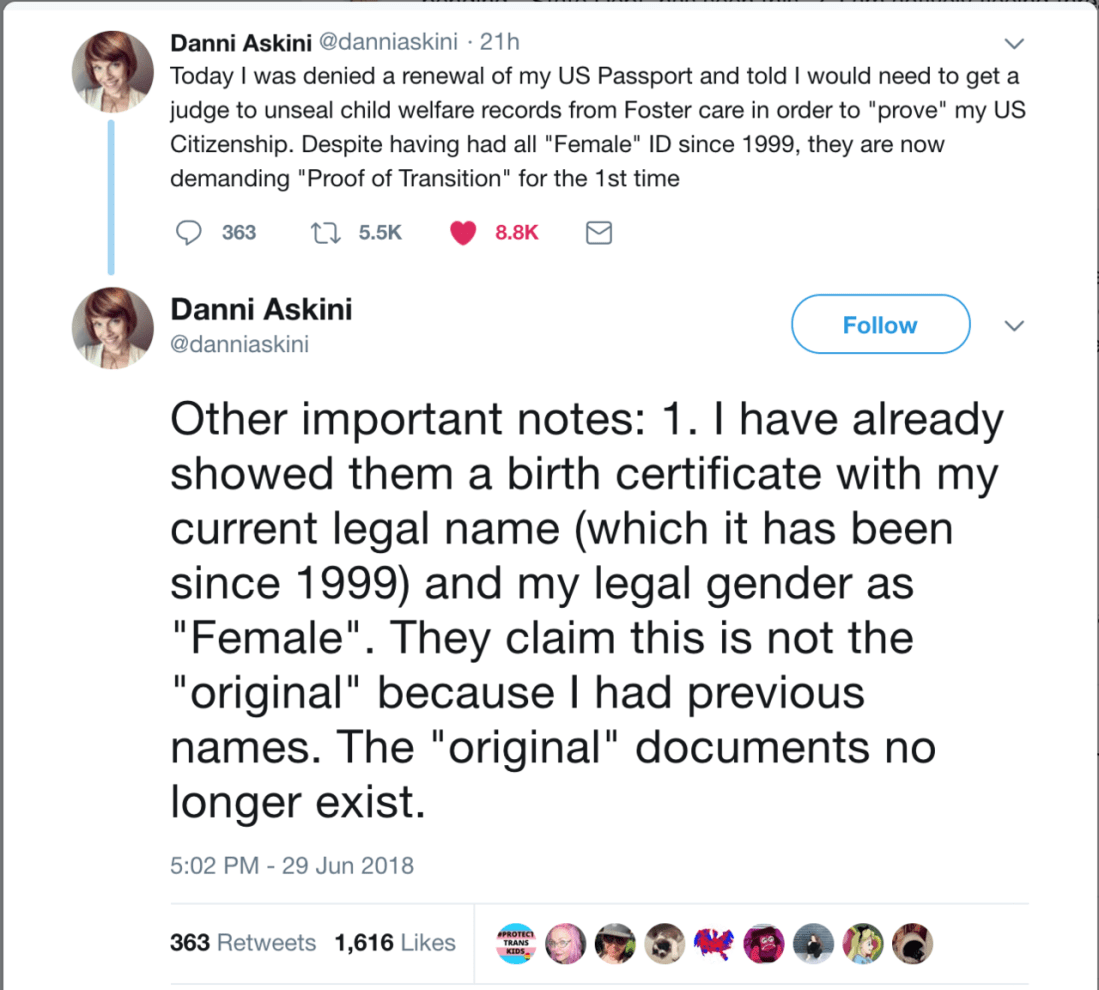Click the Protect Trans Kids liker avatar
Viewport: 1099px width, 990px height.
515,943
